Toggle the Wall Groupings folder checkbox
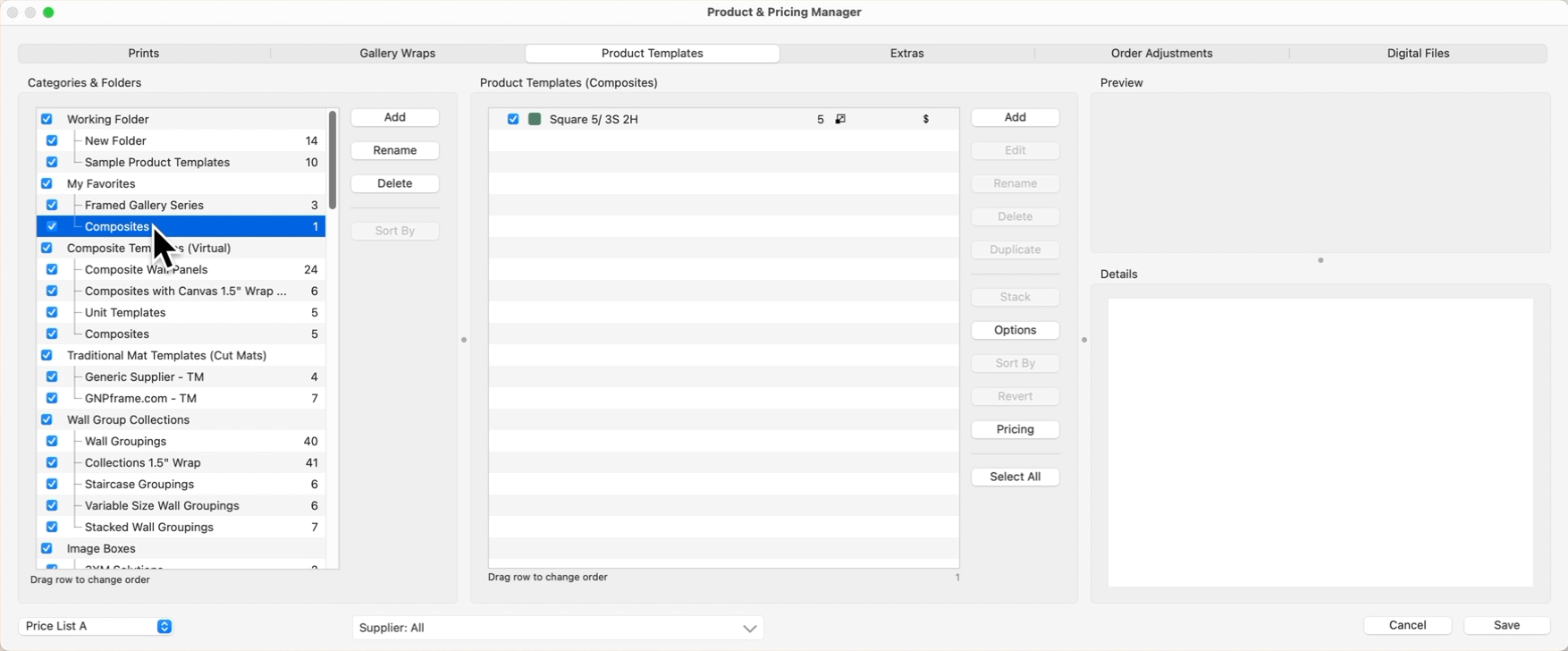Viewport: 1568px width, 651px height. pos(52,441)
